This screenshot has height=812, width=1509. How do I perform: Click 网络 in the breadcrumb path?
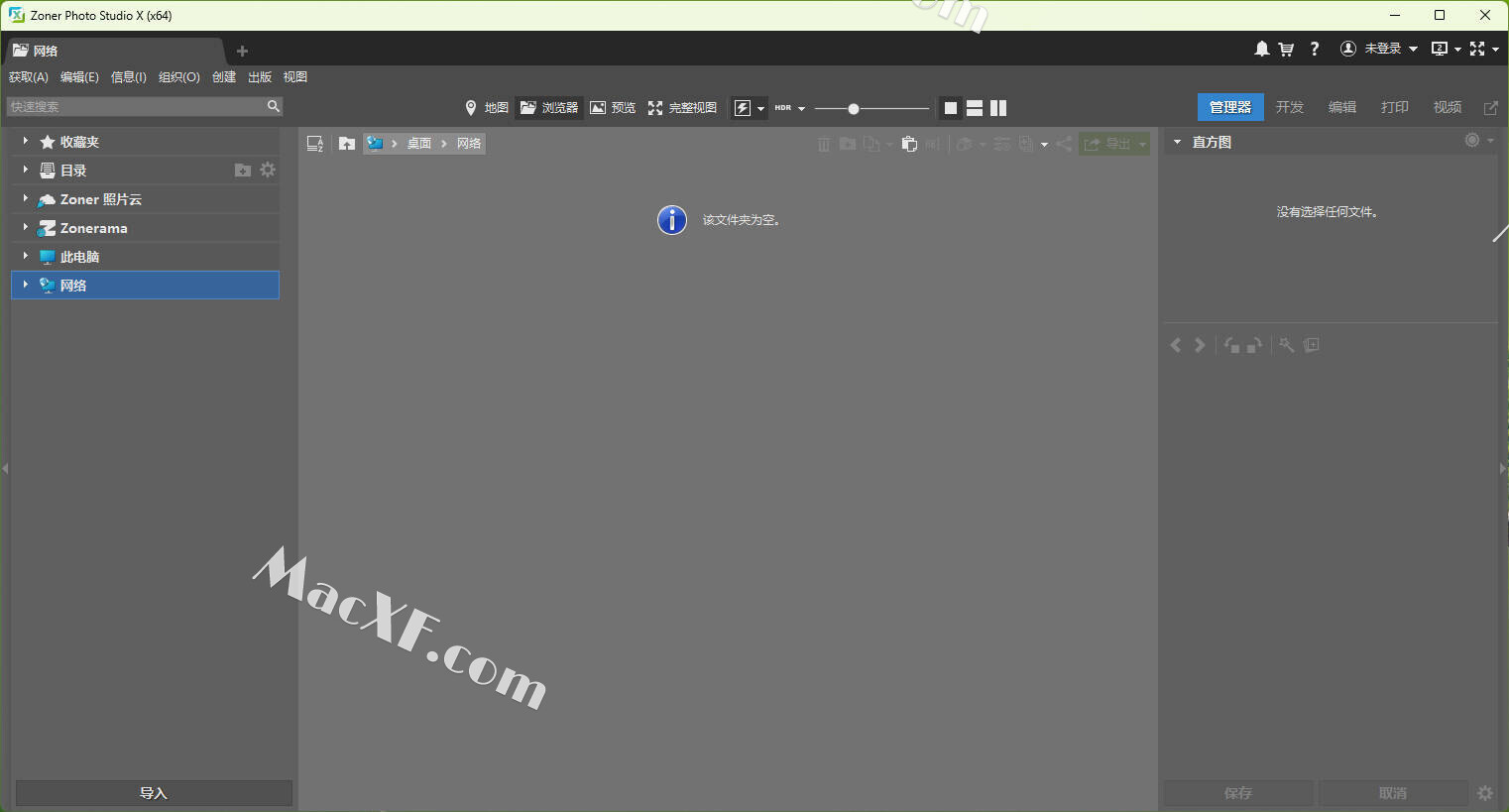pyautogui.click(x=469, y=144)
